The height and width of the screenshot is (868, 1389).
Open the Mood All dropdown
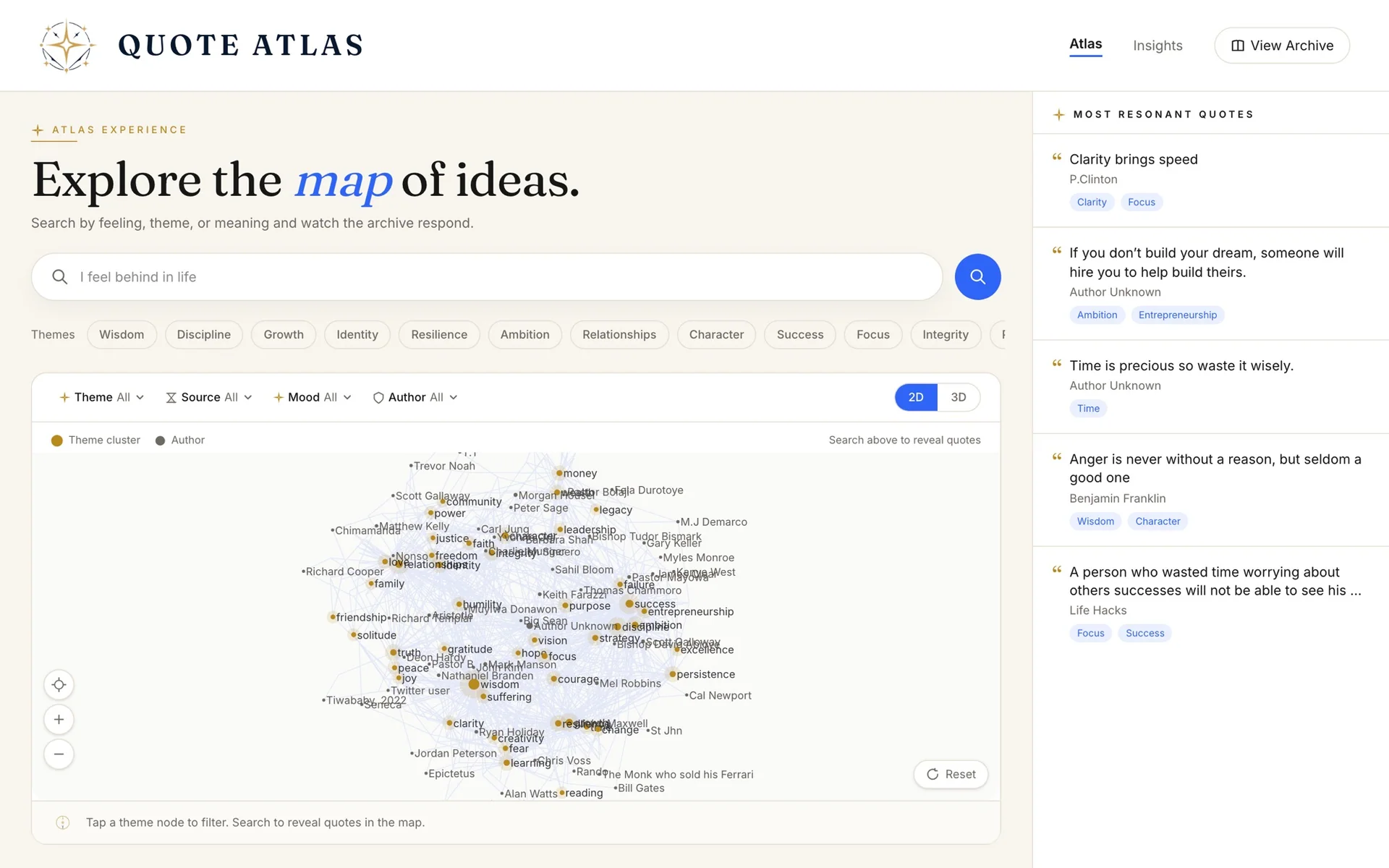coord(313,397)
